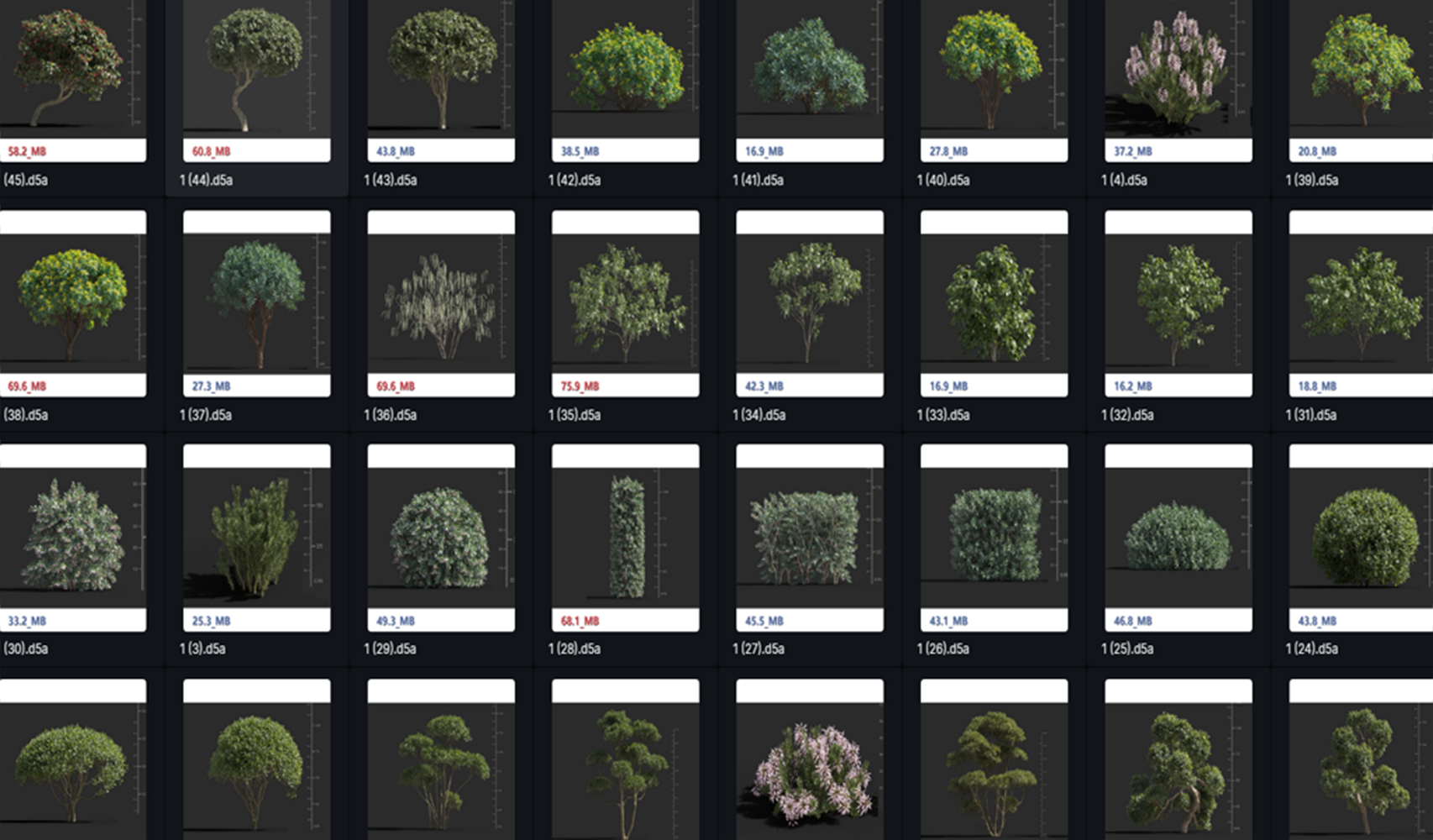
Task: Click the 1 (33).d5a file name
Action: click(943, 415)
